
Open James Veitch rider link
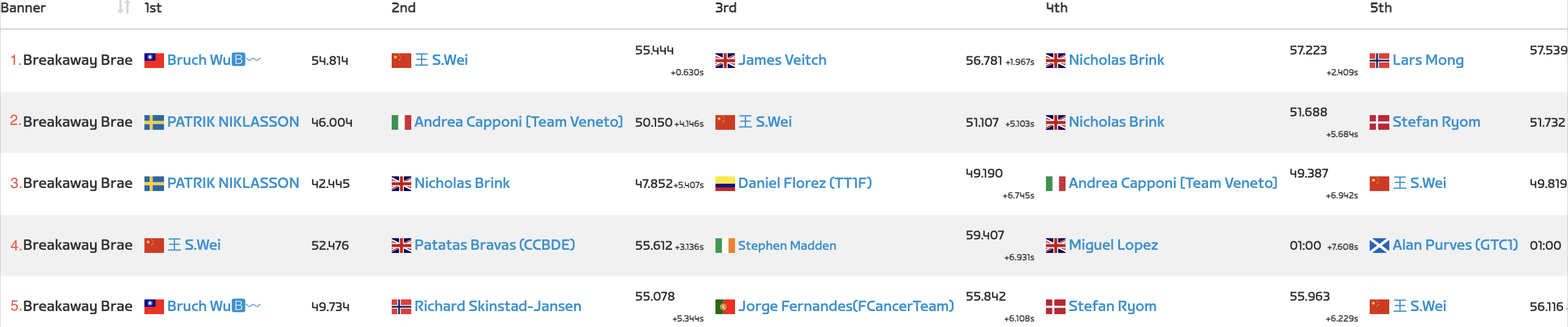pos(782,60)
